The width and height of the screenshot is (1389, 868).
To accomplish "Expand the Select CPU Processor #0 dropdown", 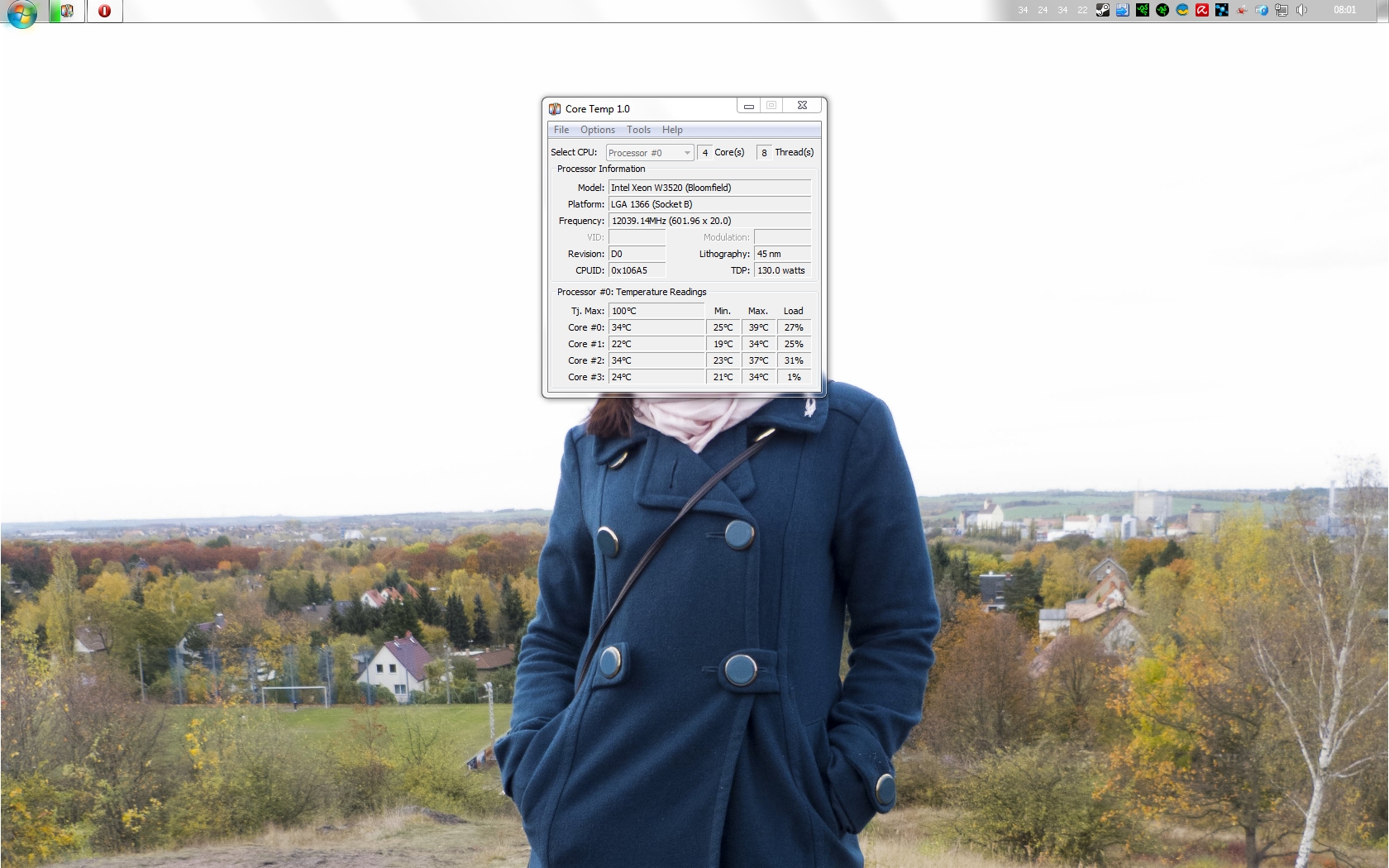I will [x=650, y=153].
